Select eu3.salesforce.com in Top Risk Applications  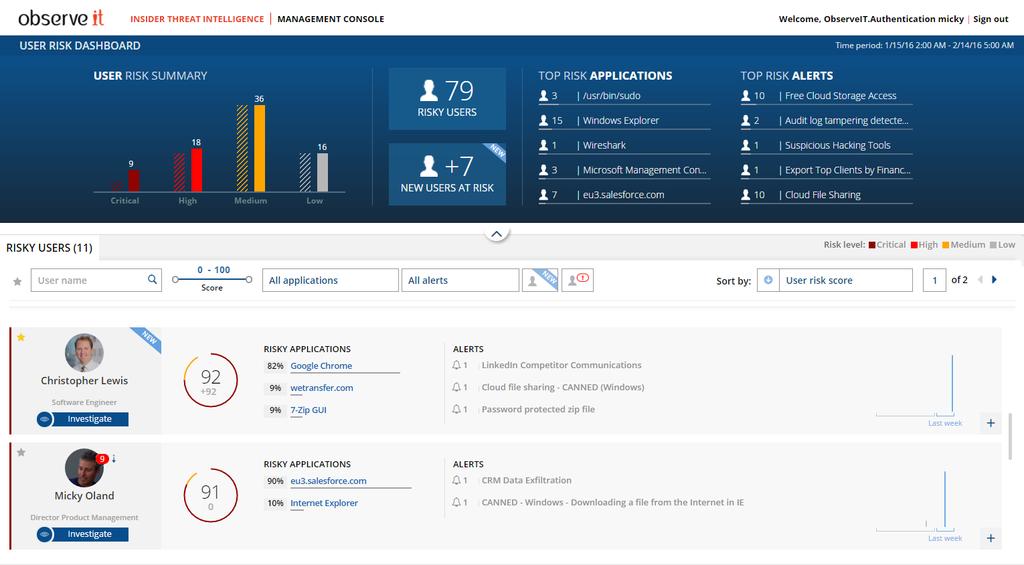[x=624, y=195]
